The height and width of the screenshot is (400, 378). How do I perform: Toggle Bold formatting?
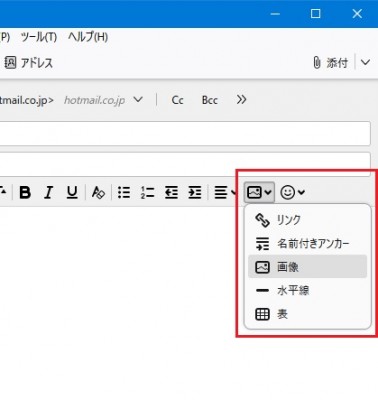click(25, 192)
